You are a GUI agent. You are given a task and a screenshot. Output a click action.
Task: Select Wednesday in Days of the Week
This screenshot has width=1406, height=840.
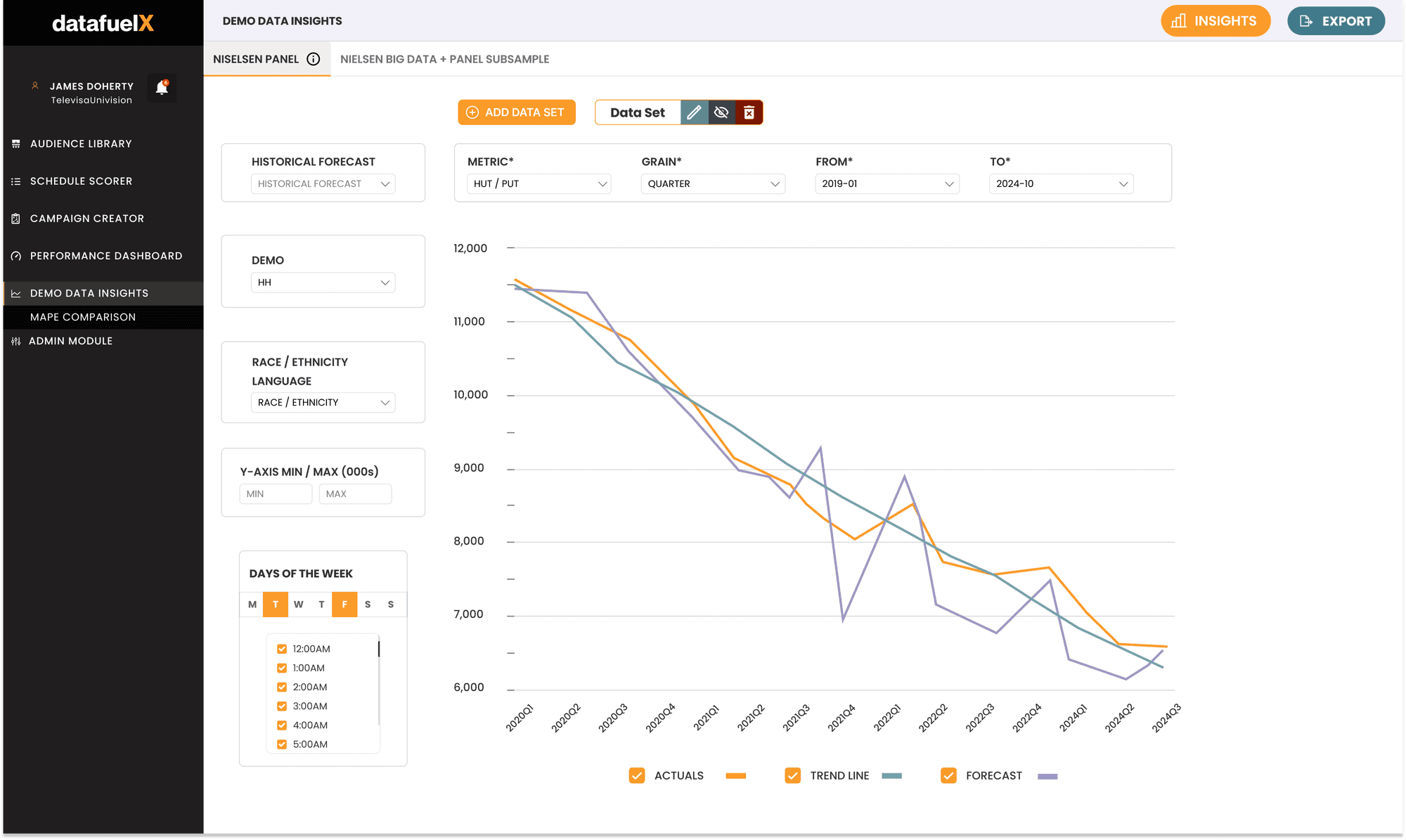299,605
